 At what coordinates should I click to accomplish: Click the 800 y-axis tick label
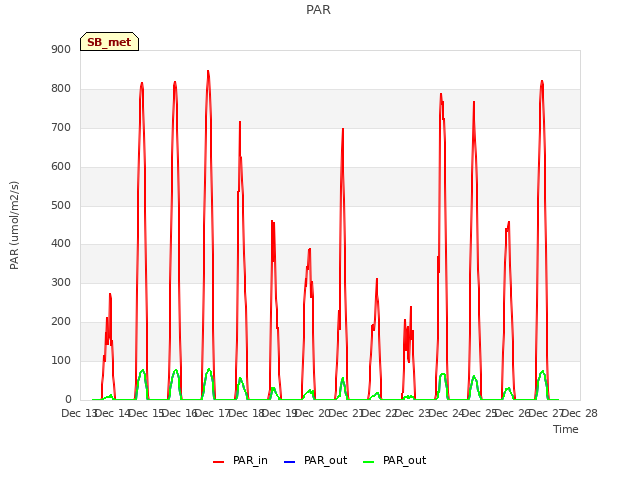click(x=61, y=89)
